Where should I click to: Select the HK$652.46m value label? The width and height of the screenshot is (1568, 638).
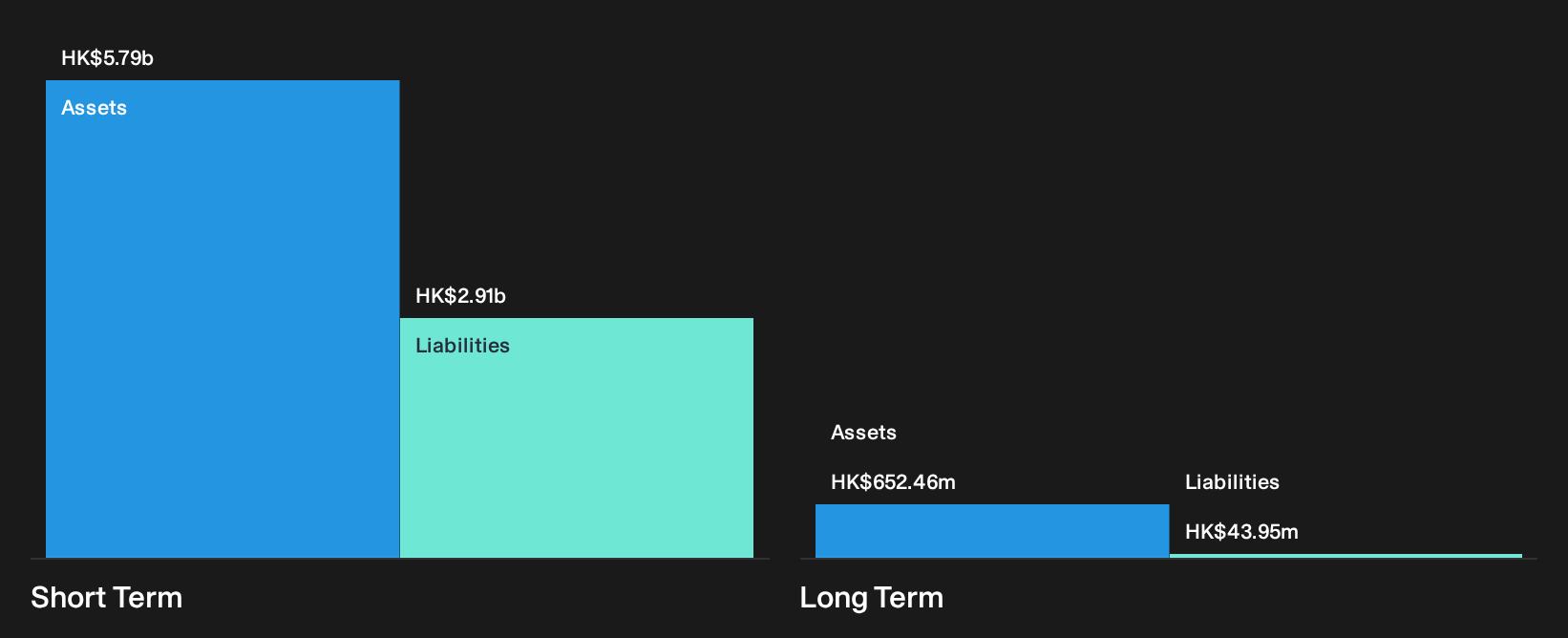893,482
